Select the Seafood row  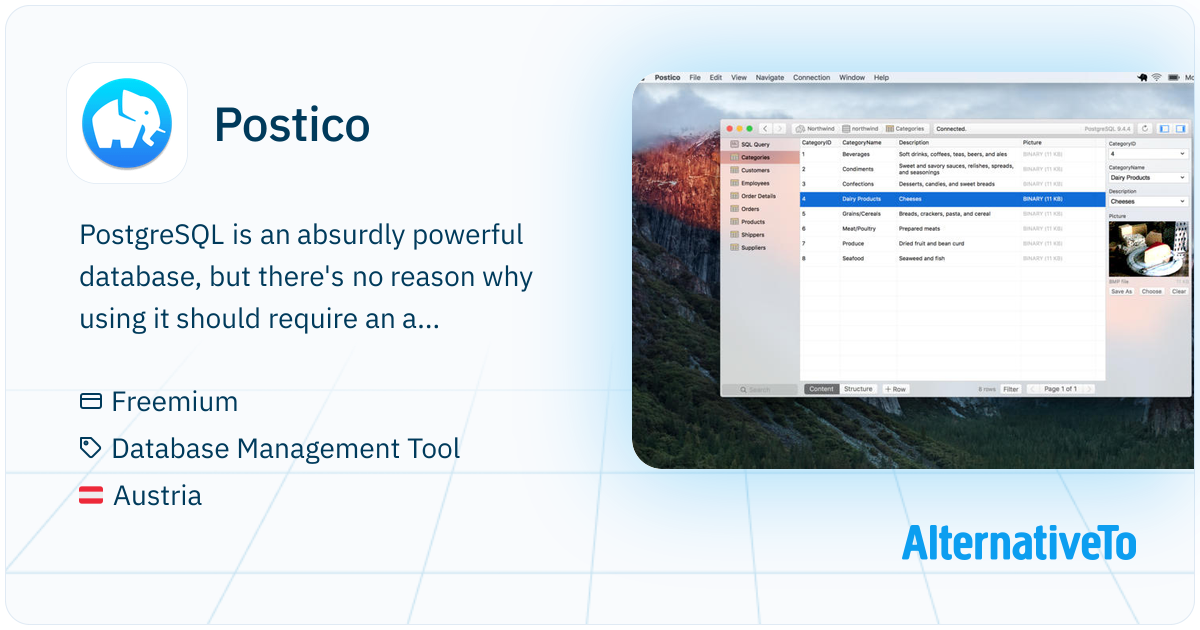(953, 259)
